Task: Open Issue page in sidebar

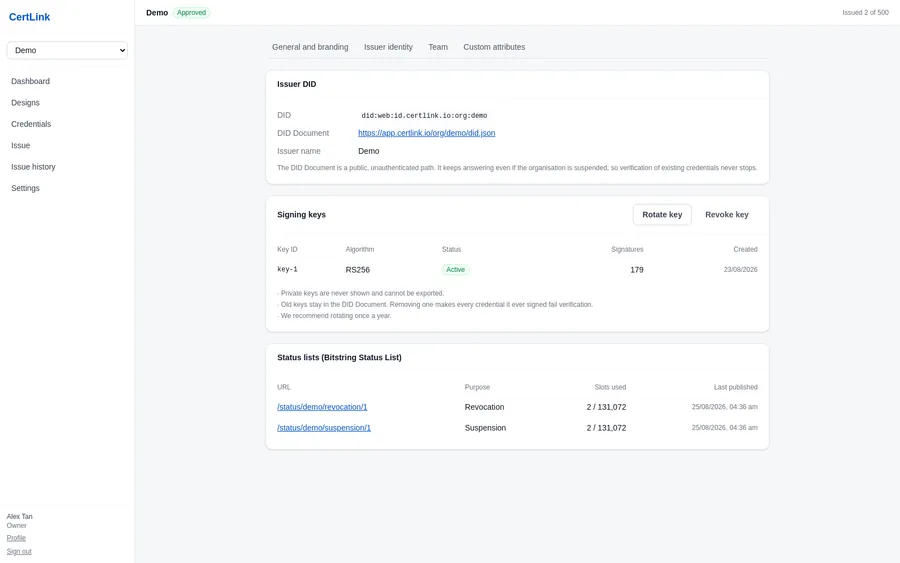Action: point(21,146)
